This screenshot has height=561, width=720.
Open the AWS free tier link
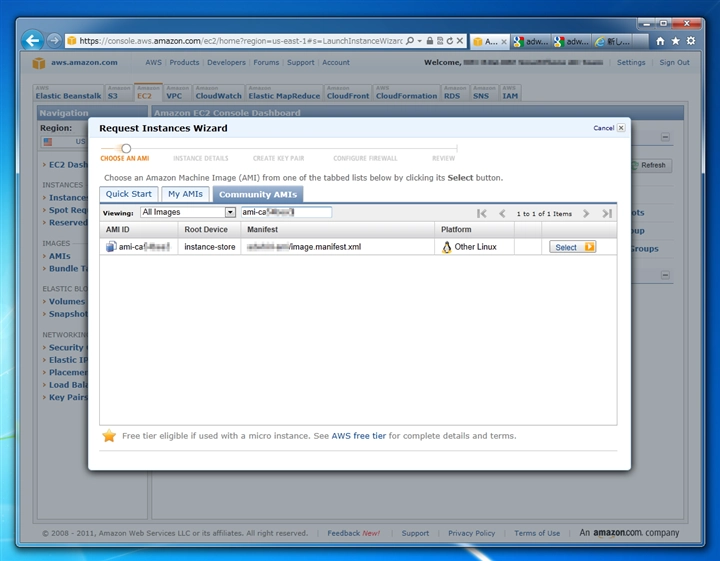(359, 436)
